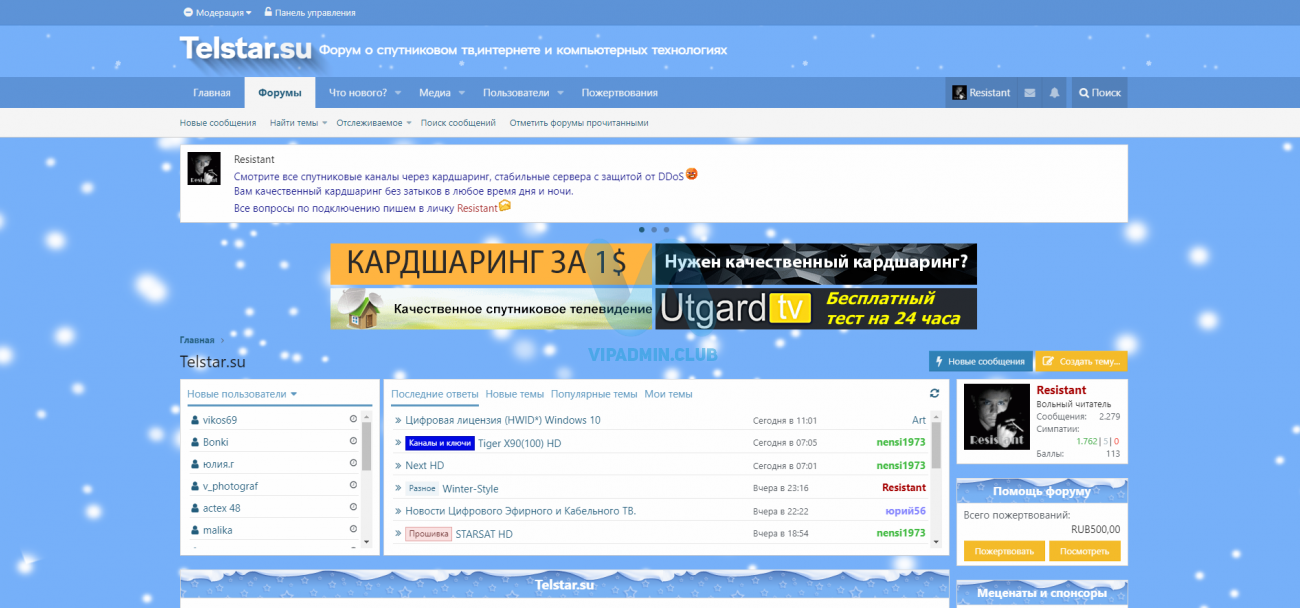Click Главная in the breadcrumb

(197, 340)
